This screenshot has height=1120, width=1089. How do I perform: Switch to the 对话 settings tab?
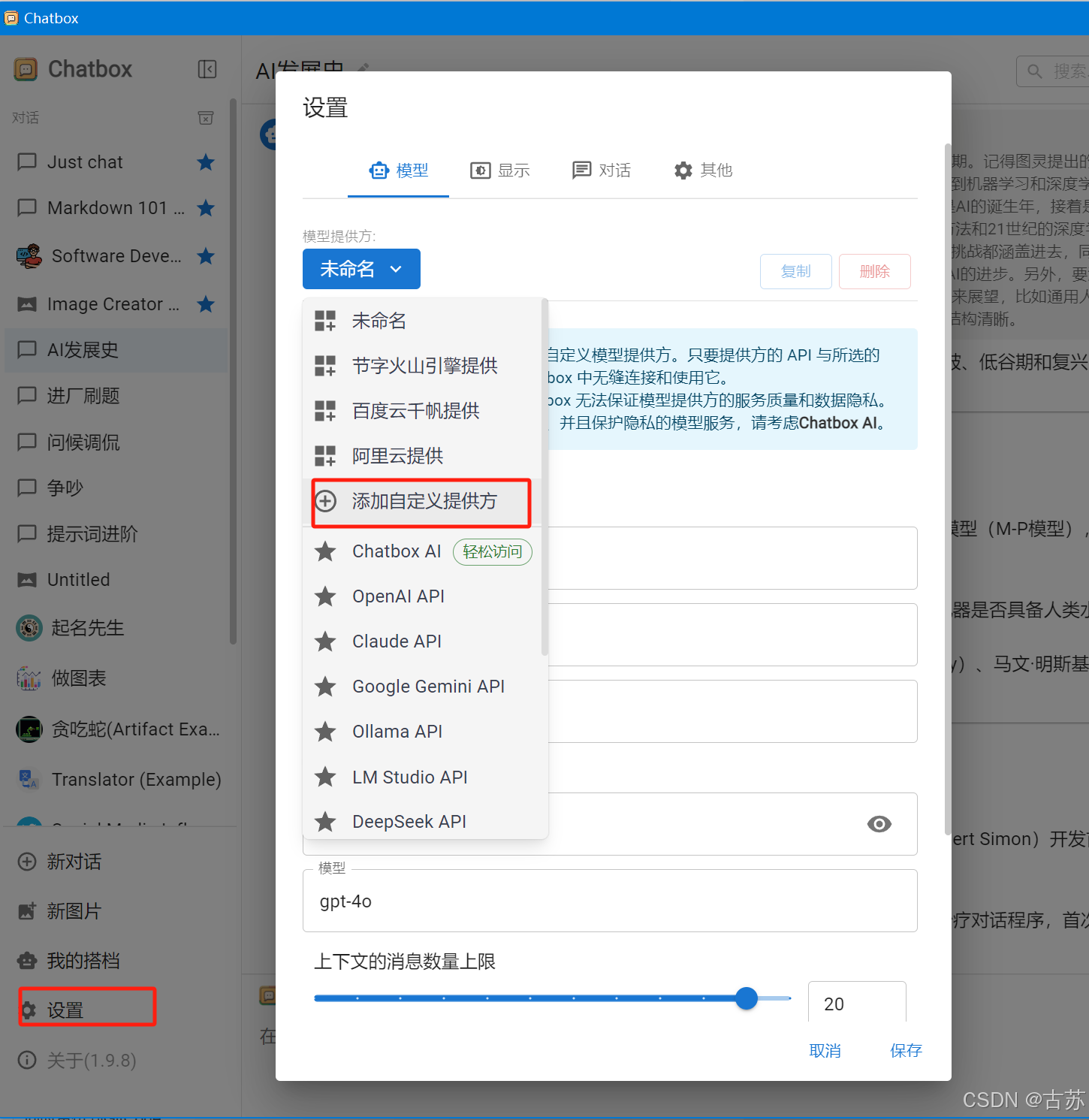601,171
